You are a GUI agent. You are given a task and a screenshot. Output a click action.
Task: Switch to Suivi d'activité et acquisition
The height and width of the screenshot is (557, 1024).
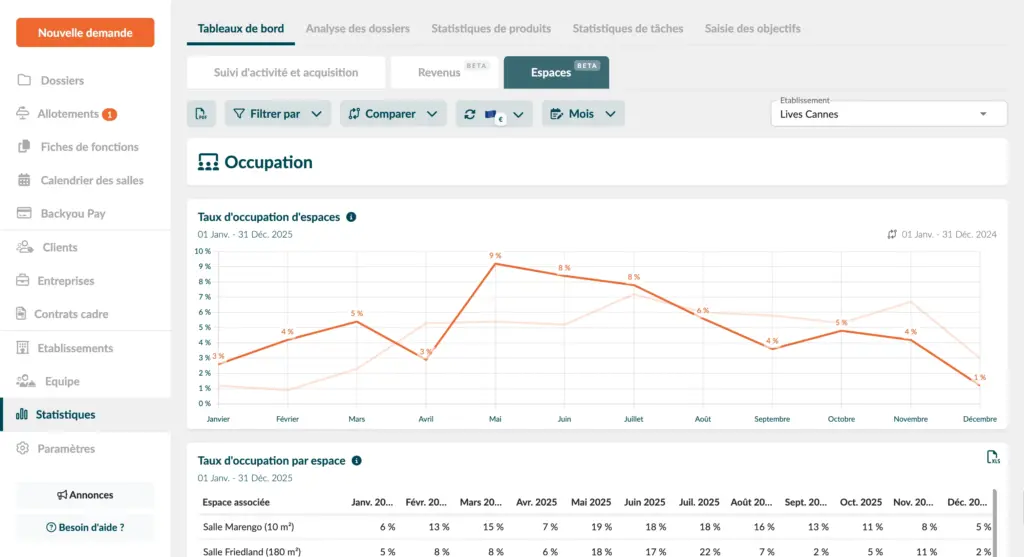(286, 73)
